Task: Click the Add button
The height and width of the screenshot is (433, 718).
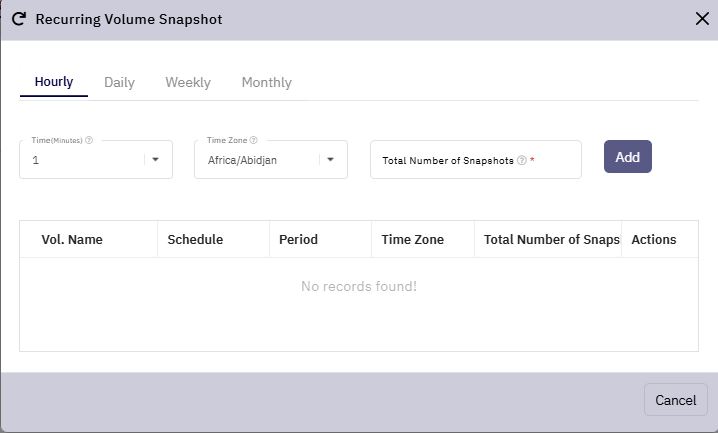Action: (x=627, y=157)
